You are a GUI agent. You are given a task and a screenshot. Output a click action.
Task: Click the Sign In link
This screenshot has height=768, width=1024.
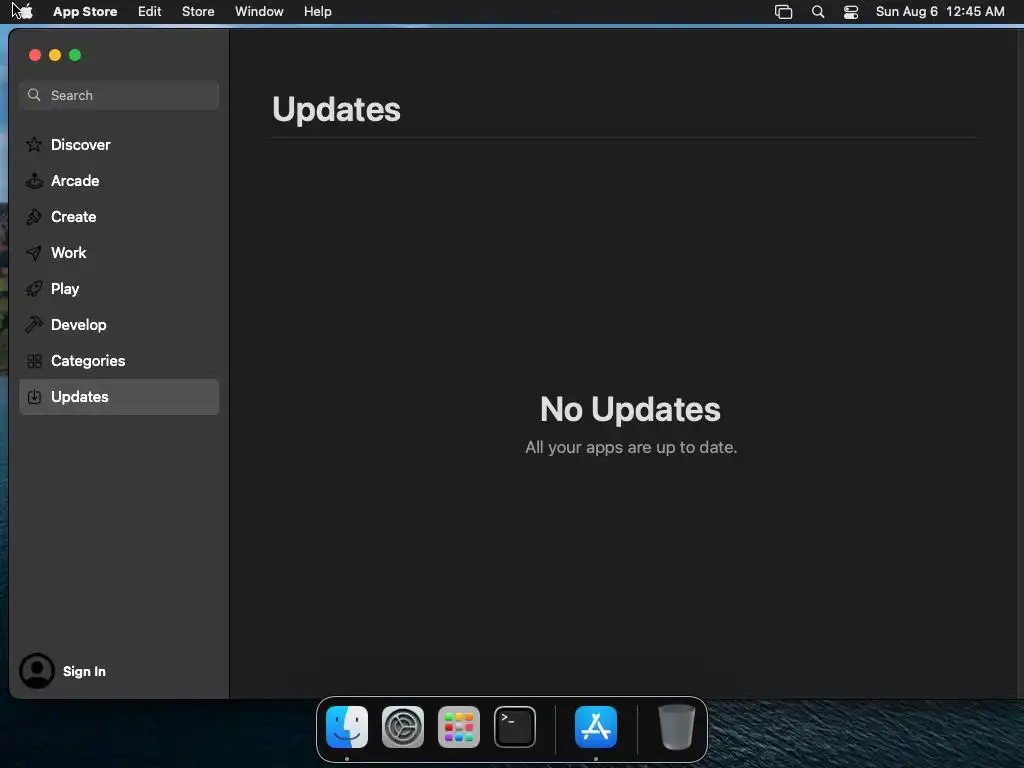coord(84,671)
